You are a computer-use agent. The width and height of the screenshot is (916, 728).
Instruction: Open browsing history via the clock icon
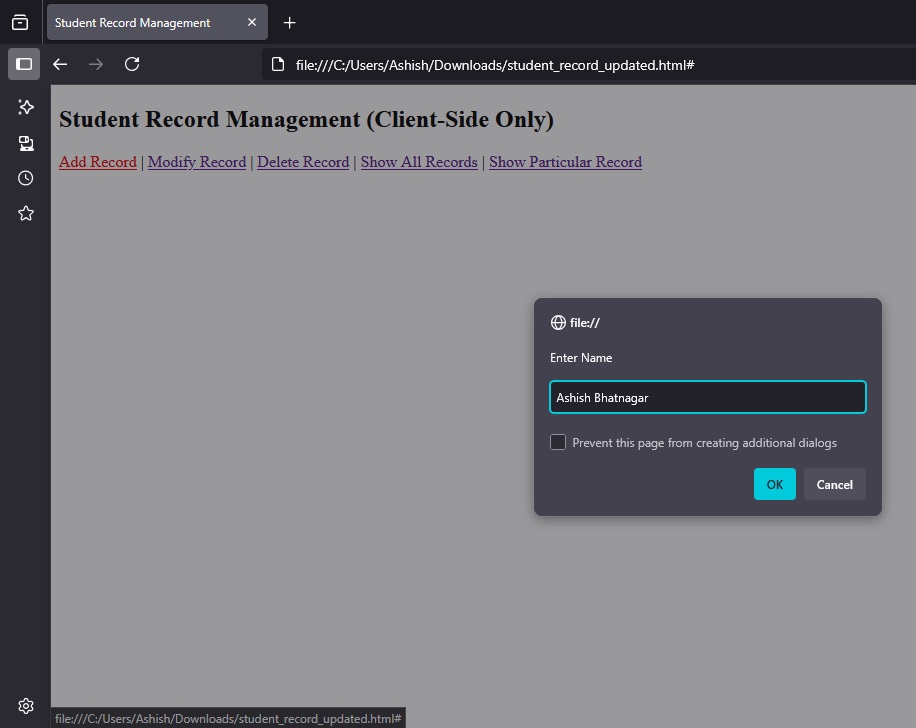[x=25, y=178]
